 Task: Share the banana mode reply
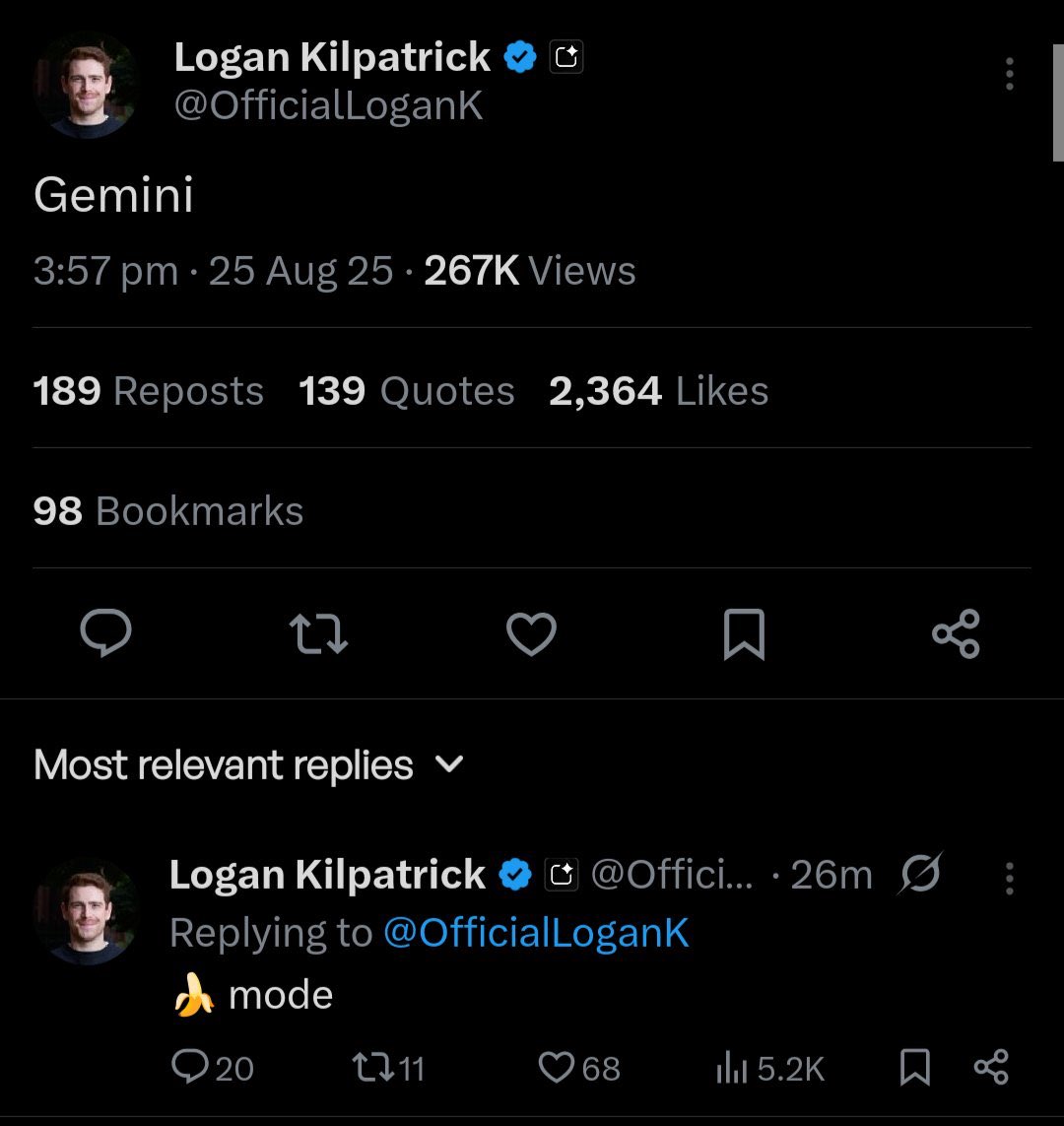(990, 1067)
